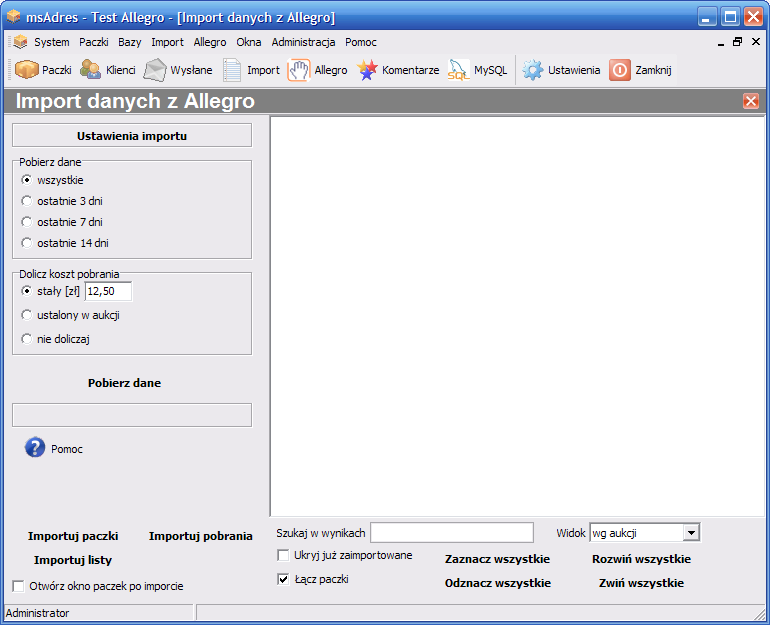This screenshot has width=770, height=625.
Task: Click Zamknij power toolbar icon
Action: coord(620,70)
